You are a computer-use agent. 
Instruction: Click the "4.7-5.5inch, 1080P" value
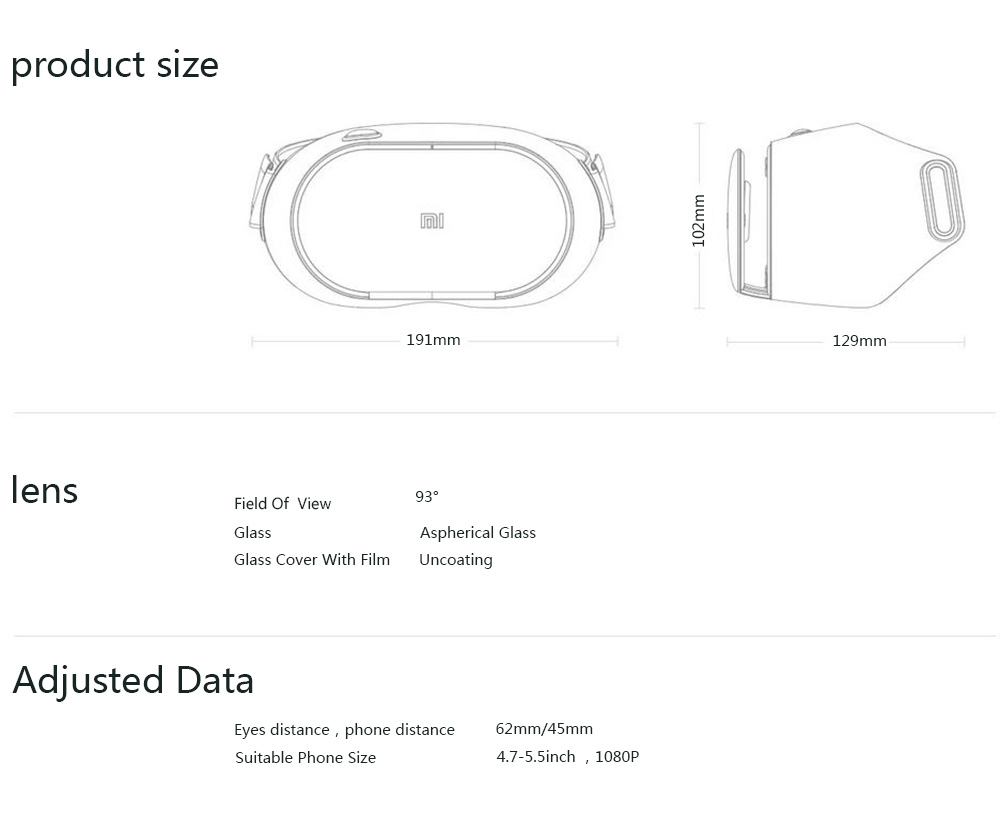(x=567, y=757)
